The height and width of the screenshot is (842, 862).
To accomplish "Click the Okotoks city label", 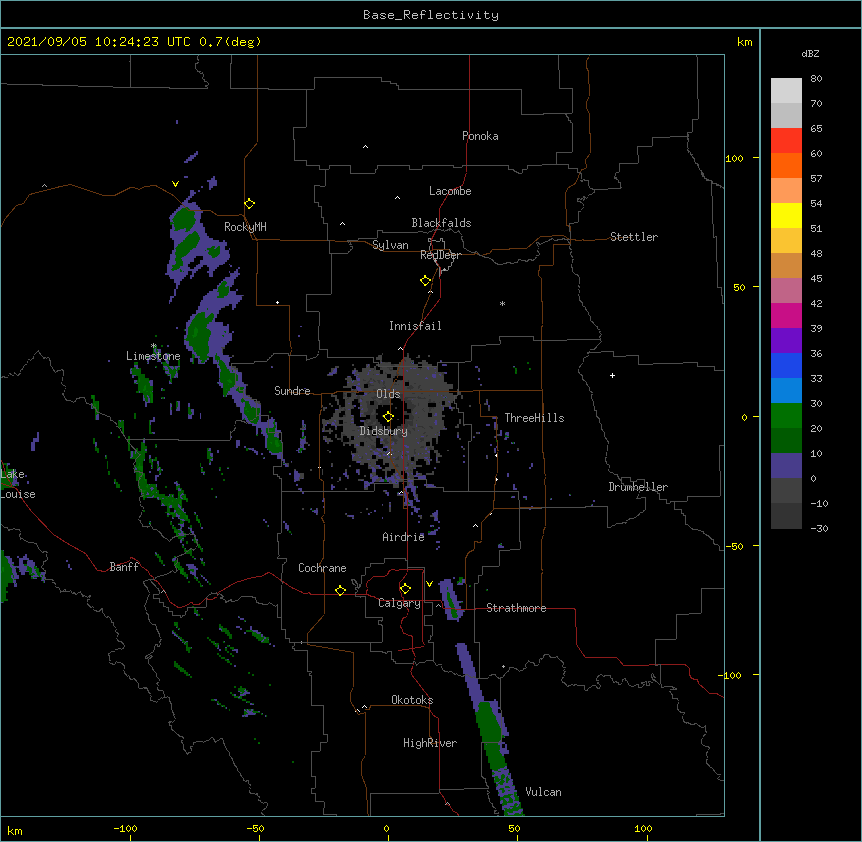I will point(412,700).
